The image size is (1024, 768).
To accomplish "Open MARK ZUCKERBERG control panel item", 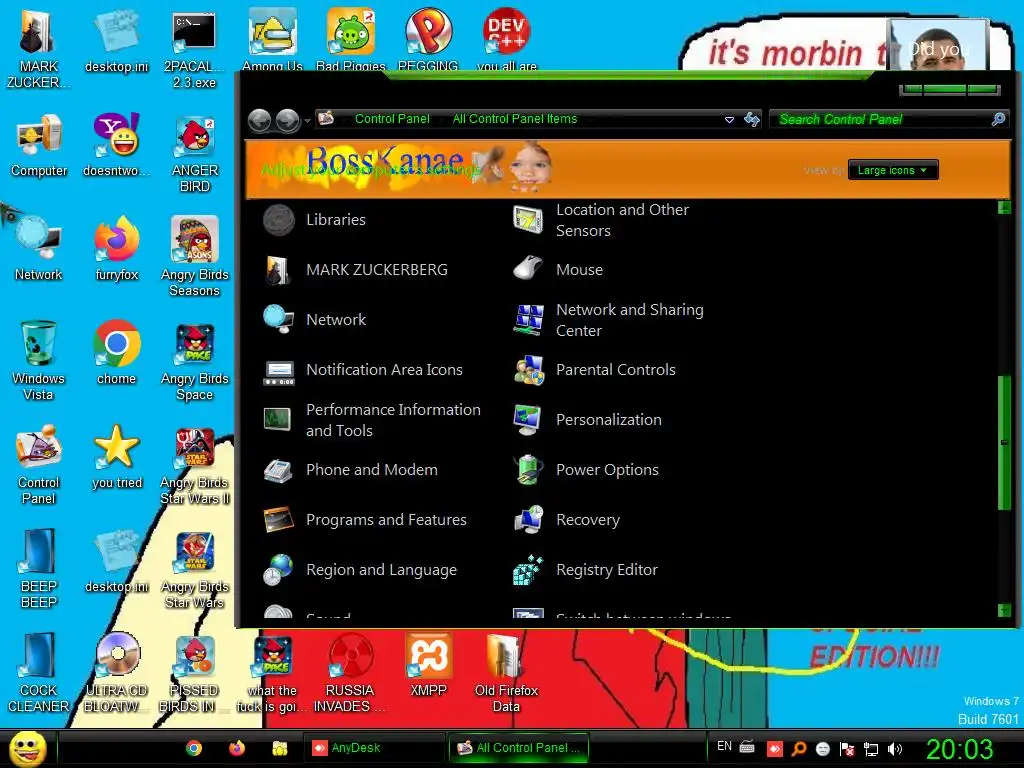I will (x=356, y=270).
